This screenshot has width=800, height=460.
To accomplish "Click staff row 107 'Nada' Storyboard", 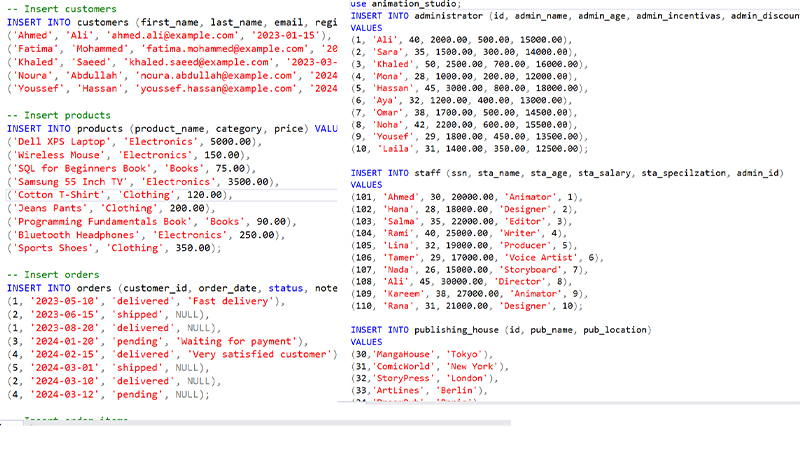I will click(469, 270).
